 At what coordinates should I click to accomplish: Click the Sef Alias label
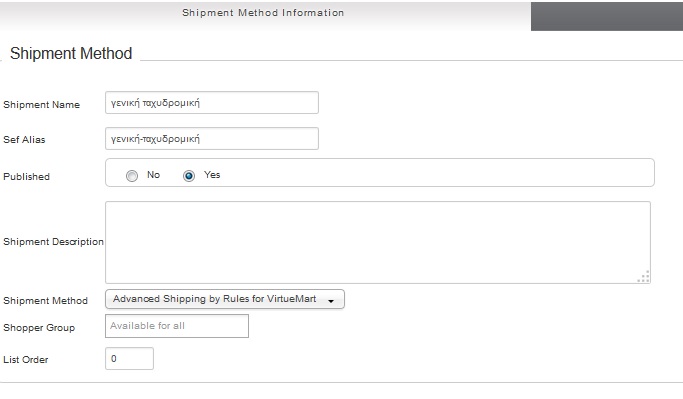coord(24,139)
